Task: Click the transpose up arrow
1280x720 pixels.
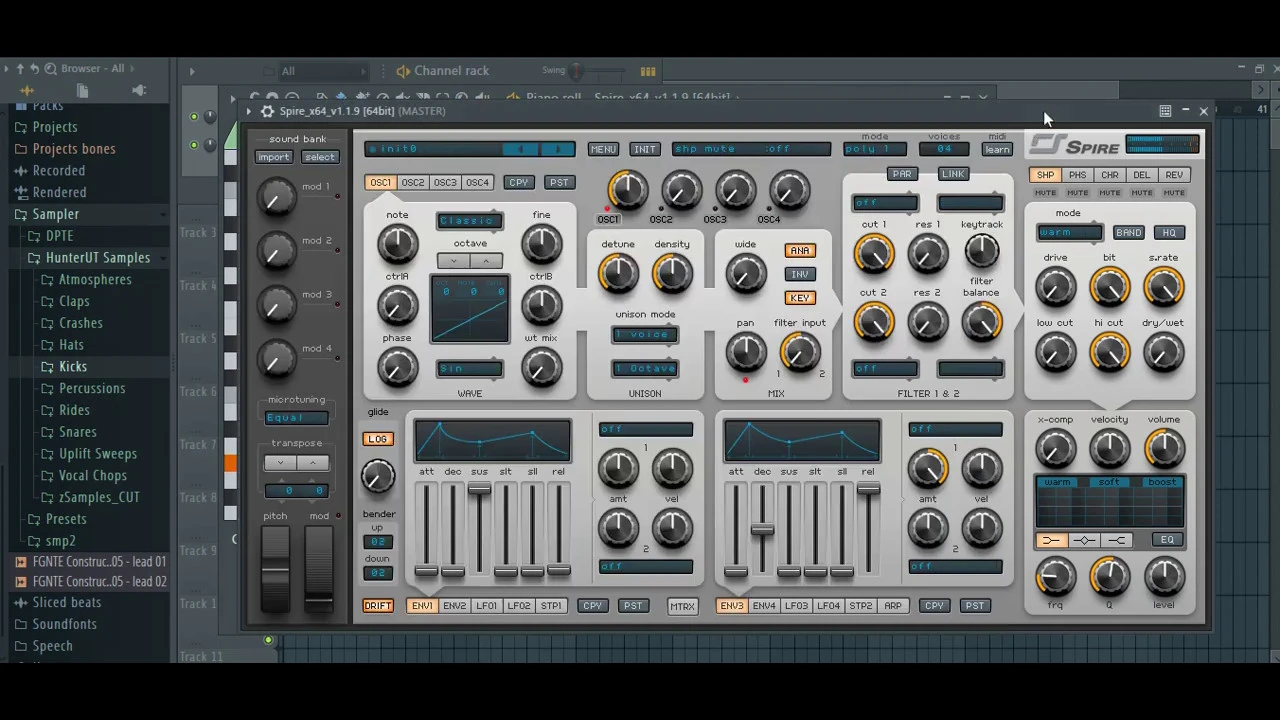Action: point(313,463)
